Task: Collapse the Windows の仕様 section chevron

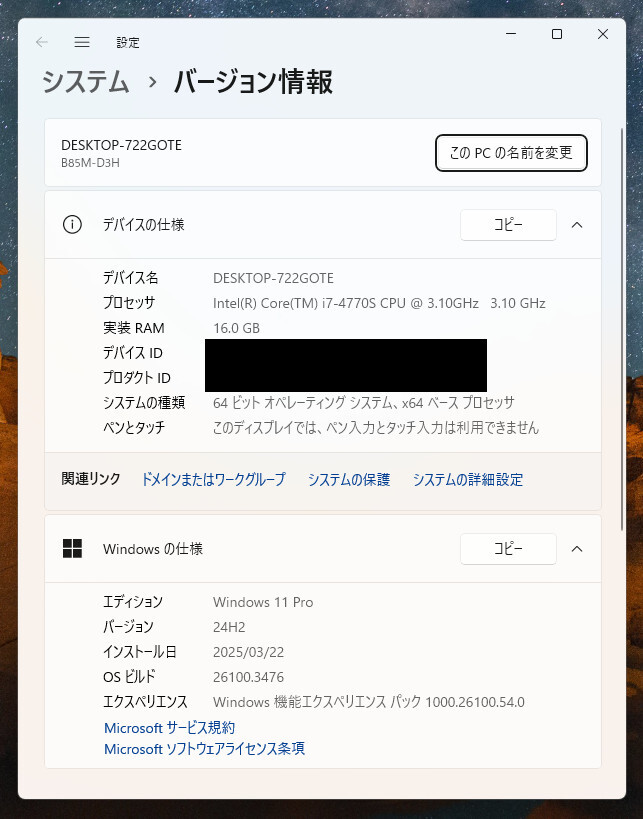Action: point(577,549)
